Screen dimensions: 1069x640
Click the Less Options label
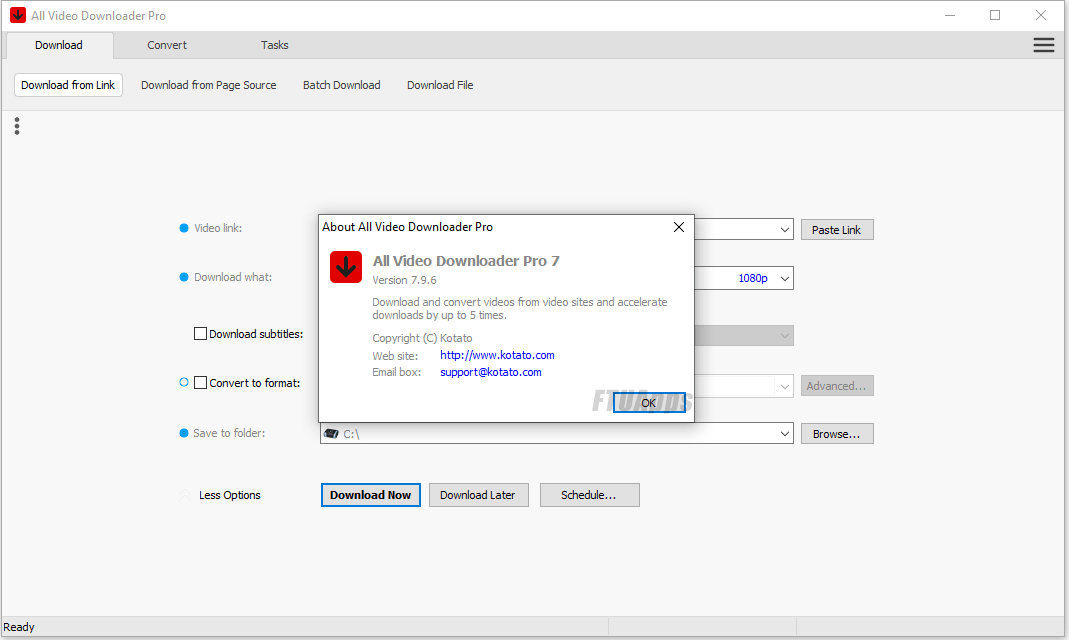[230, 496]
